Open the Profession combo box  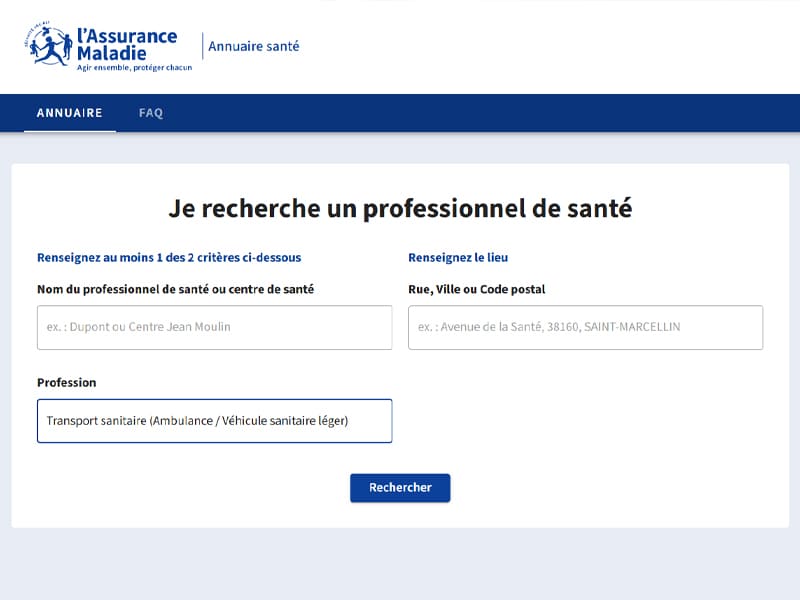[214, 421]
